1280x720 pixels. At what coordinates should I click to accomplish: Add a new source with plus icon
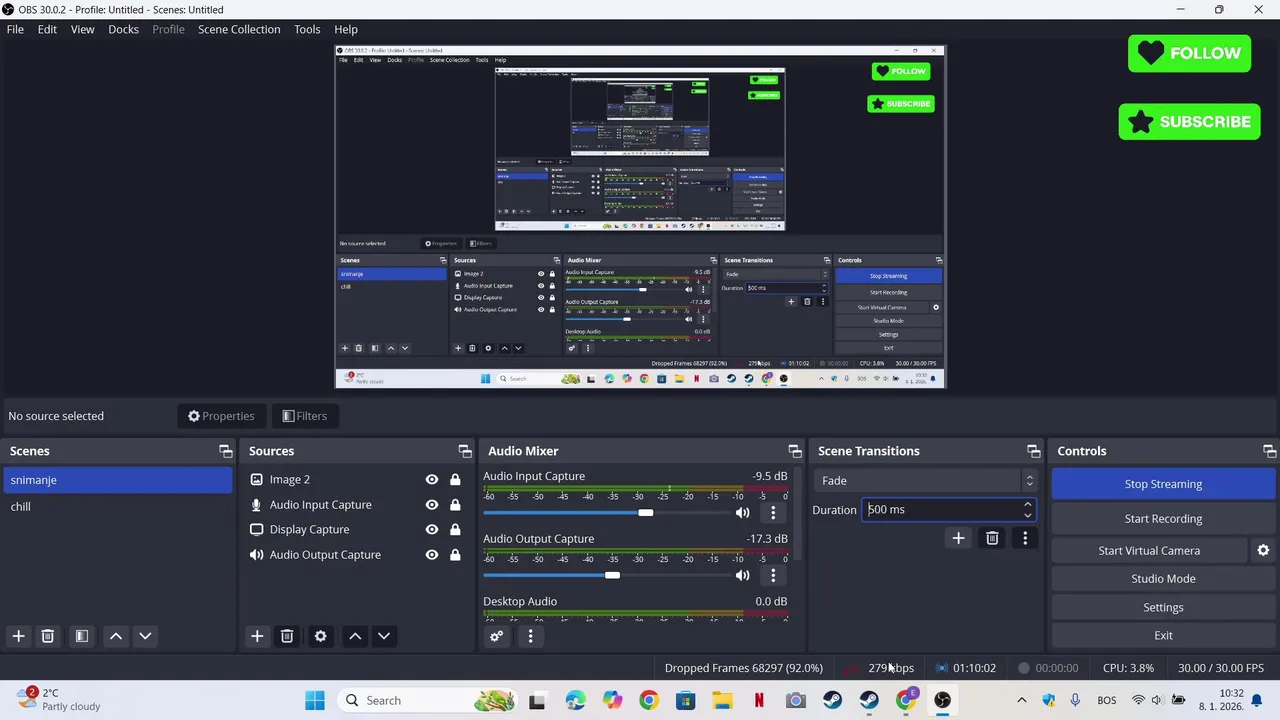click(x=257, y=636)
